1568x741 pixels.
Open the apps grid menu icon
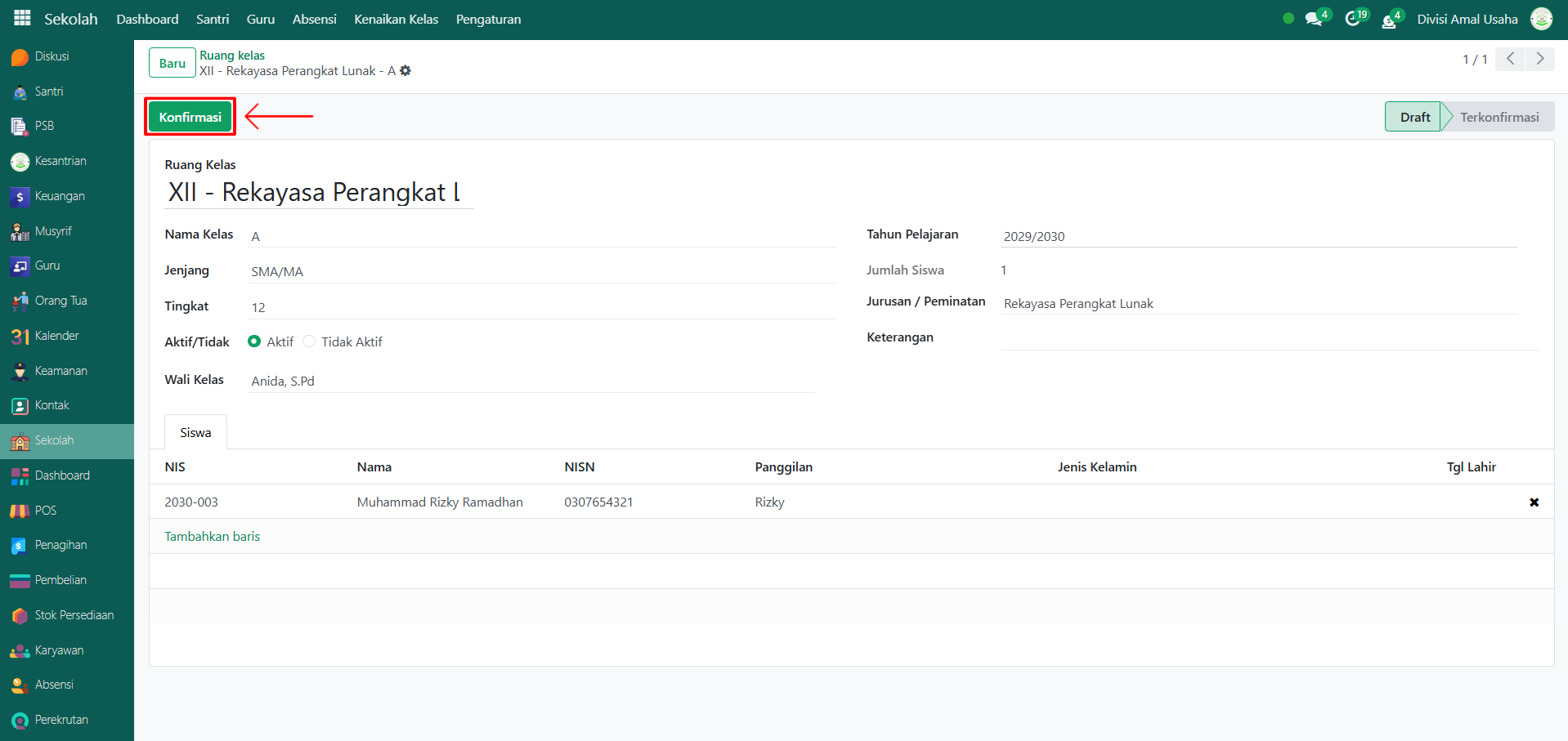[x=22, y=18]
